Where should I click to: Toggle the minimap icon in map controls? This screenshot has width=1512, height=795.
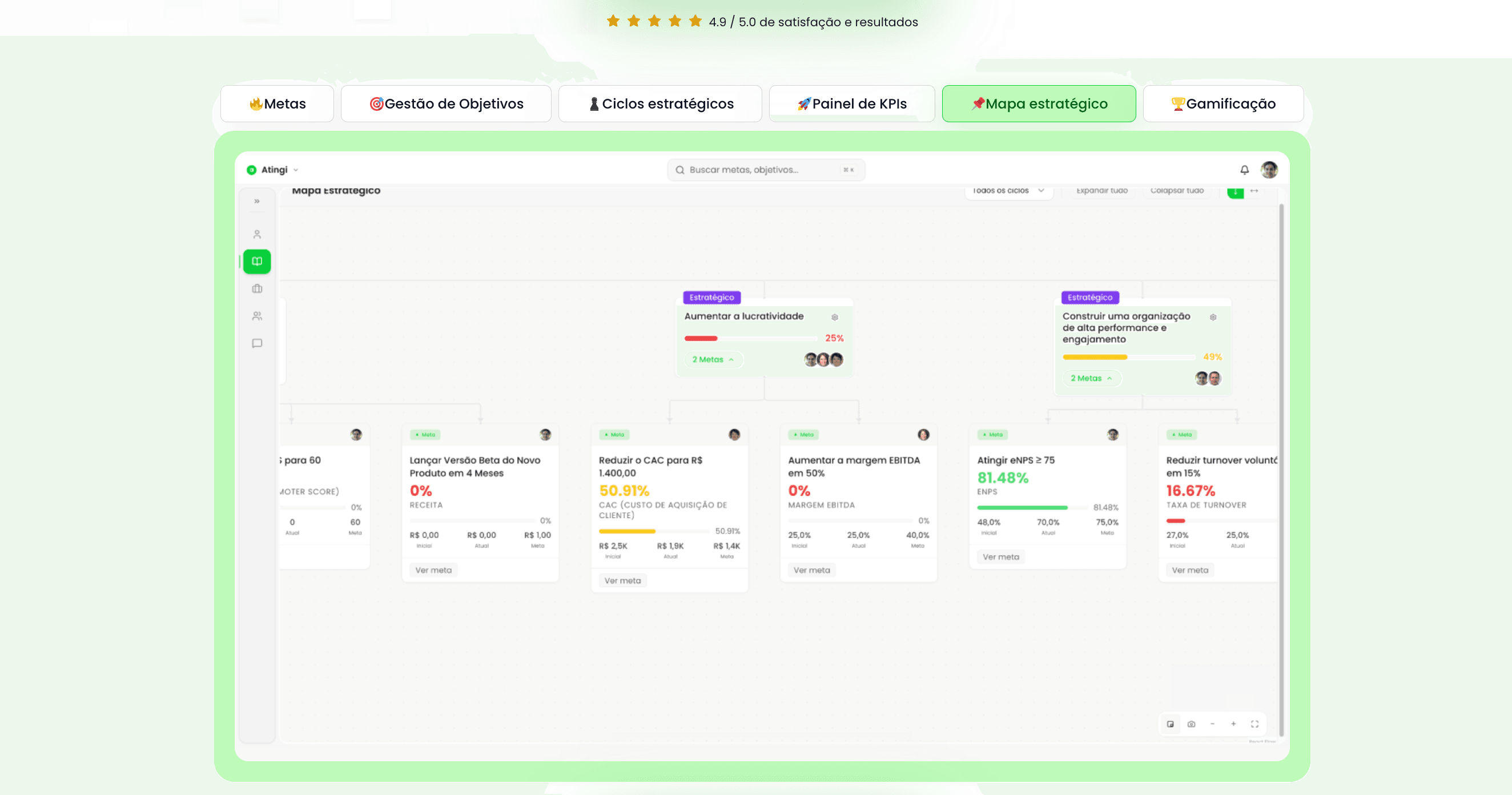(x=1170, y=724)
